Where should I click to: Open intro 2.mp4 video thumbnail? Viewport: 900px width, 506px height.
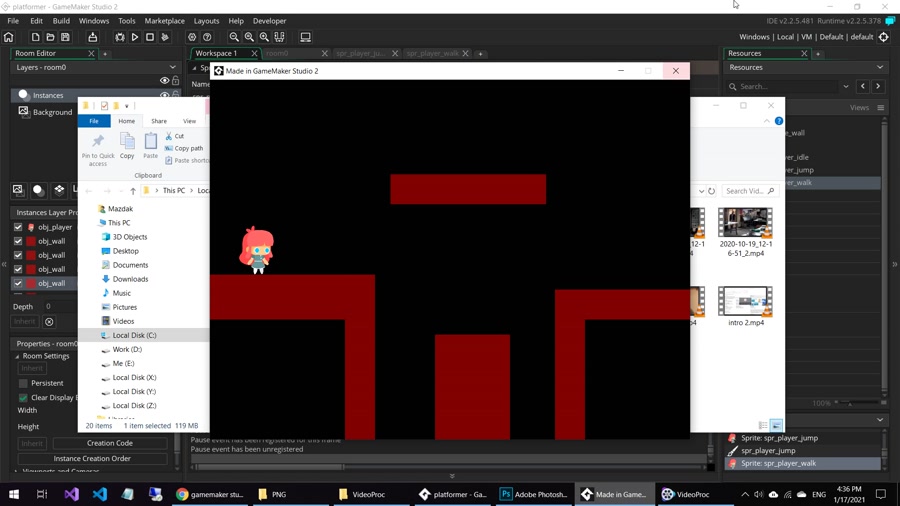pos(745,301)
